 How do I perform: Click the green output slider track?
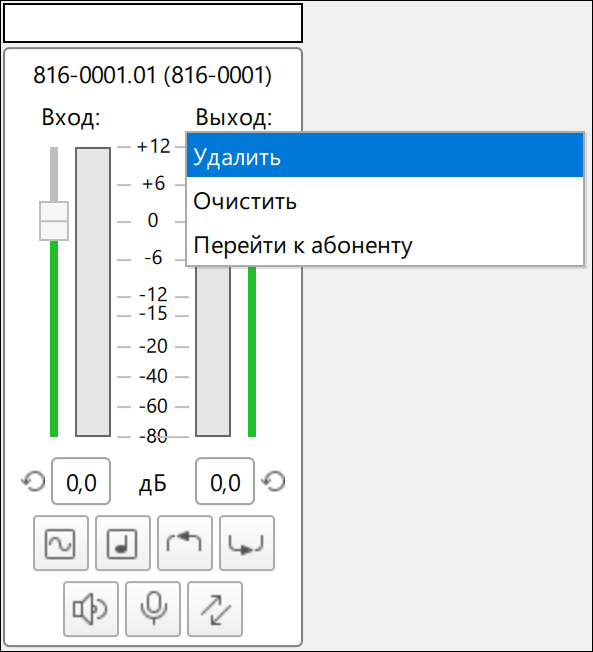[252, 351]
